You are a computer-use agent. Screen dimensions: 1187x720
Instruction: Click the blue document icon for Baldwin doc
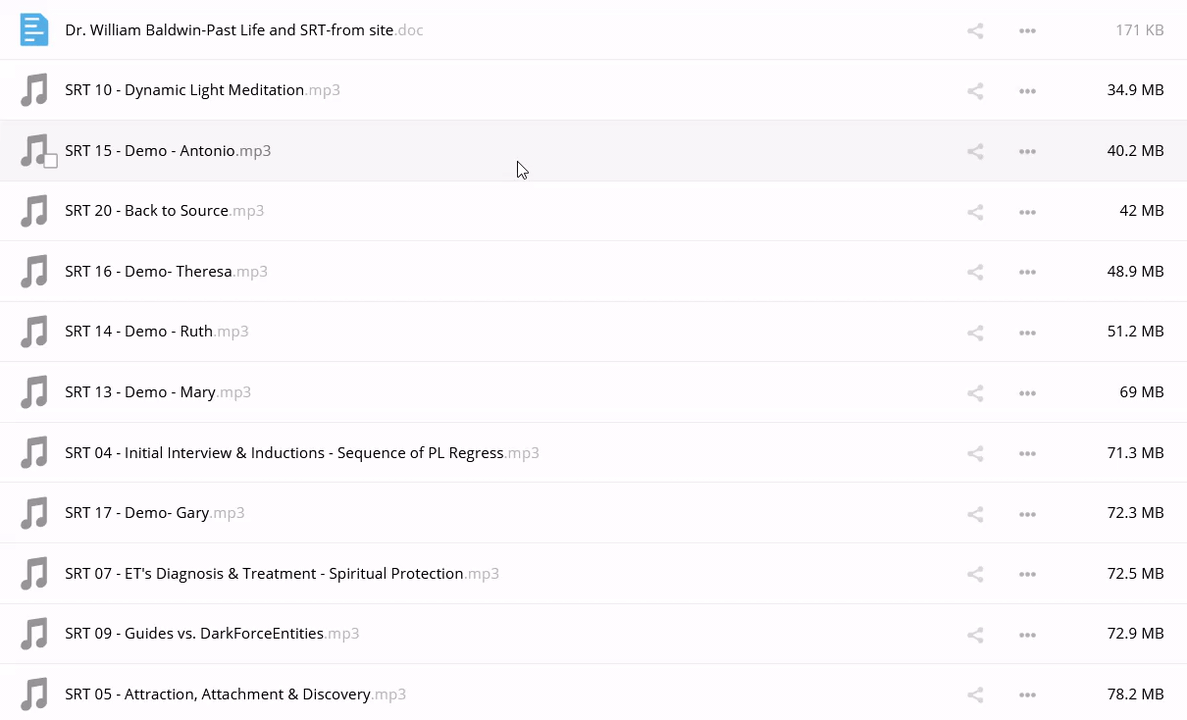pos(34,30)
